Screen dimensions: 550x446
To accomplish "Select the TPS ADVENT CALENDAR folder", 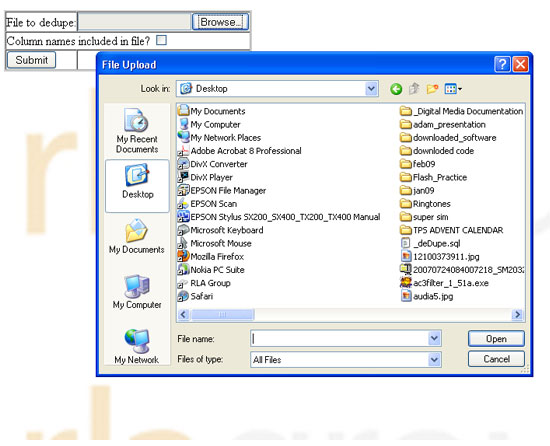I will (452, 230).
